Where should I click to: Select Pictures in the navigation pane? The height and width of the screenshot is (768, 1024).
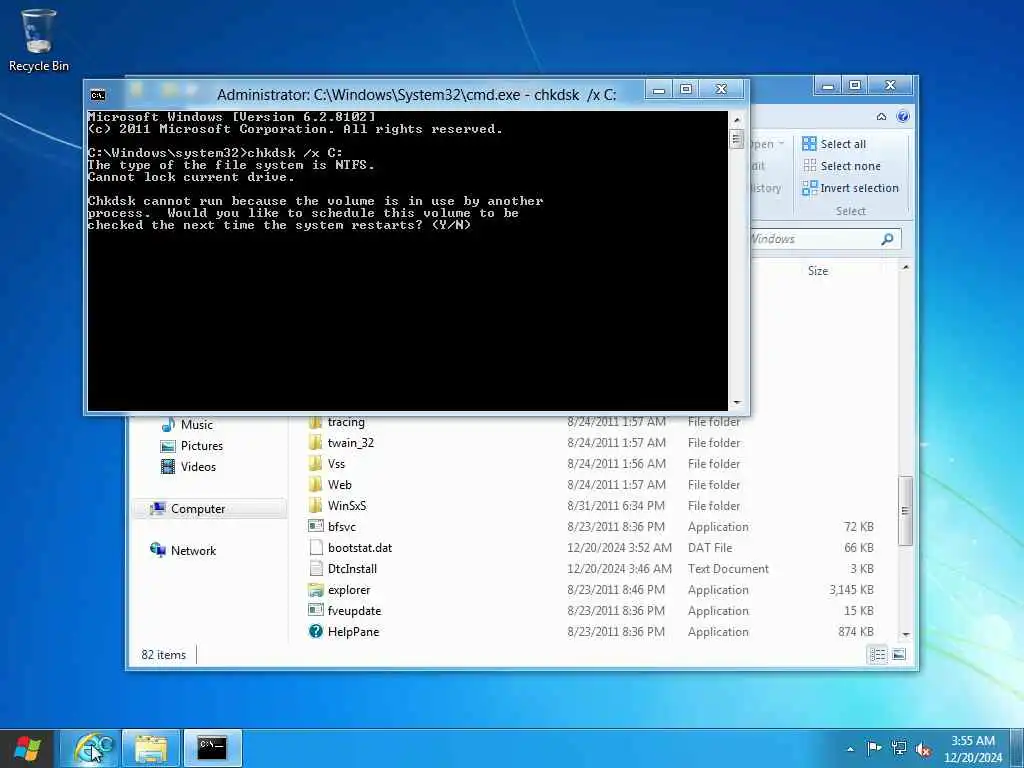191,445
